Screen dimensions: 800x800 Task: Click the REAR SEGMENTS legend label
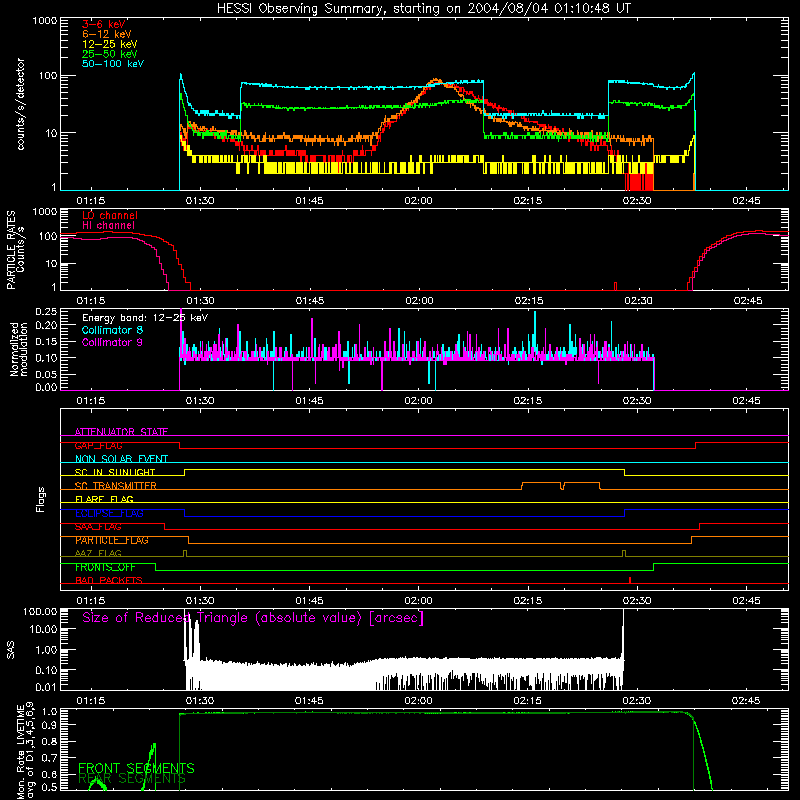(132, 779)
